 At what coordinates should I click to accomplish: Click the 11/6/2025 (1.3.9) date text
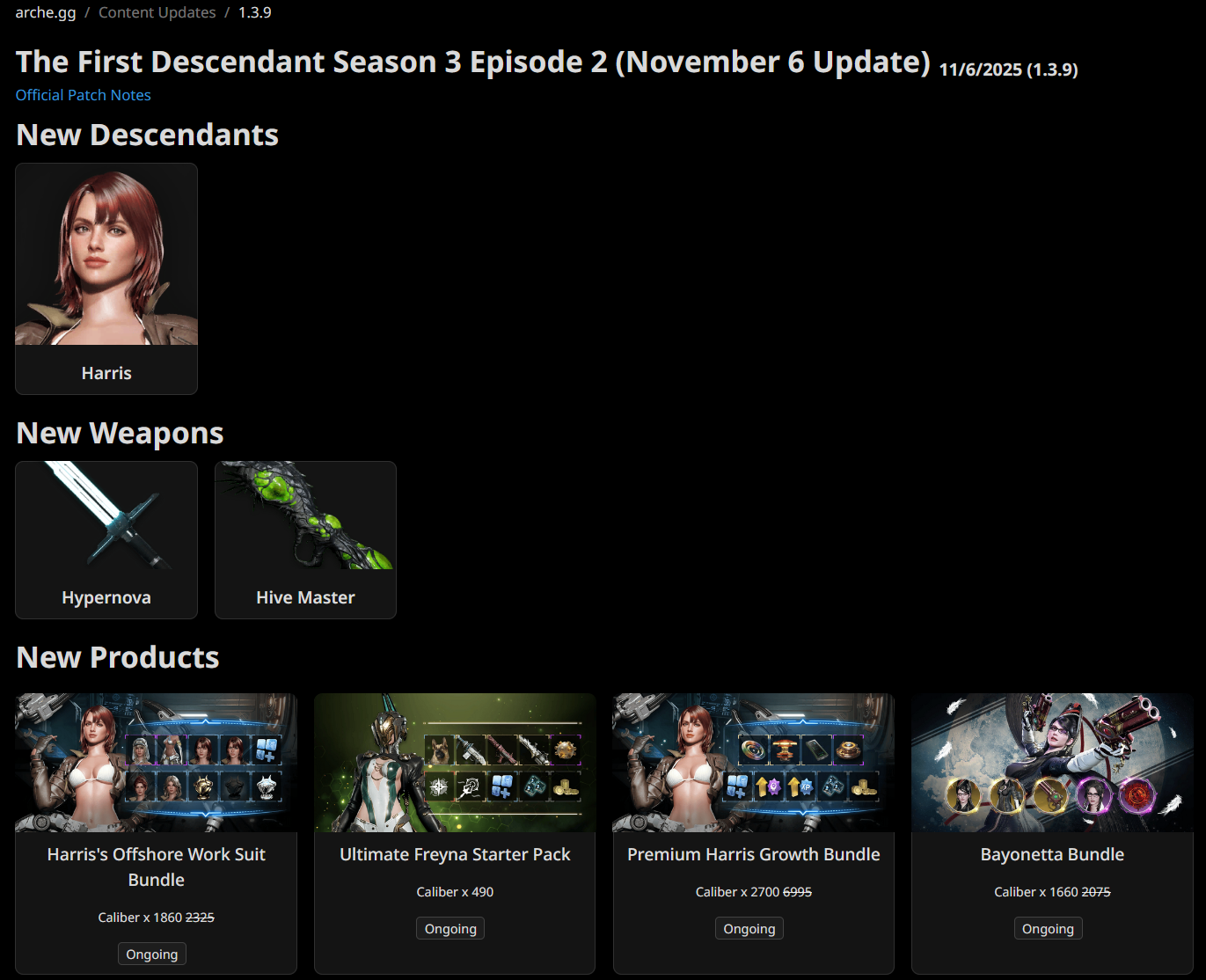[x=1008, y=69]
